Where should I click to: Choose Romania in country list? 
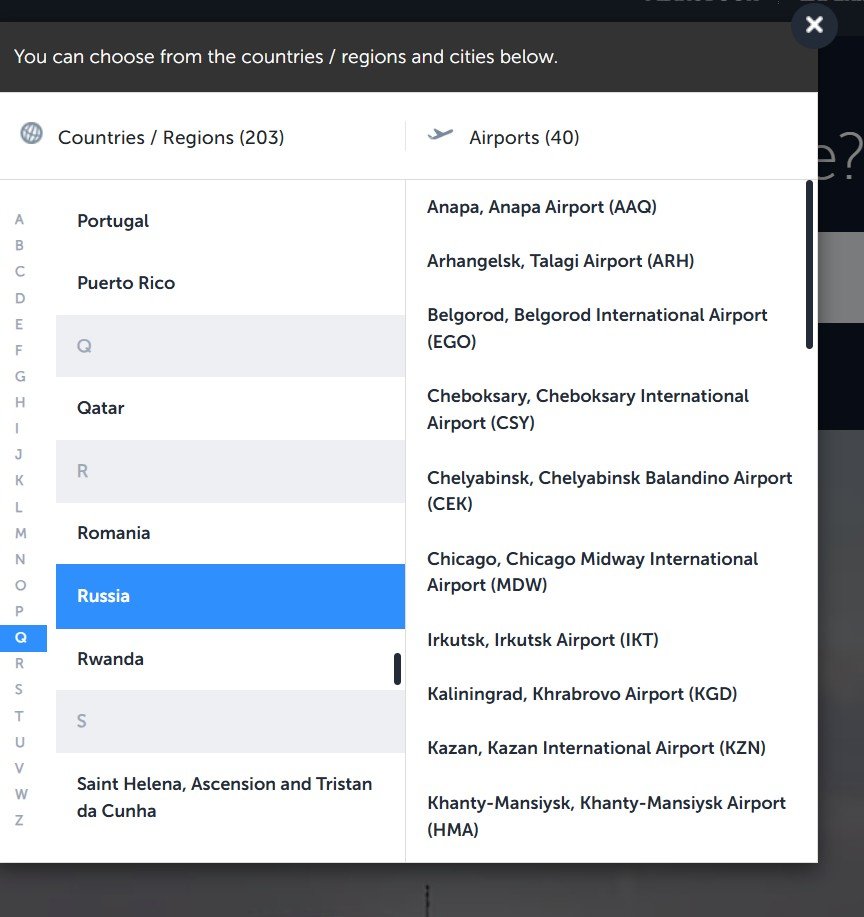[x=230, y=533]
